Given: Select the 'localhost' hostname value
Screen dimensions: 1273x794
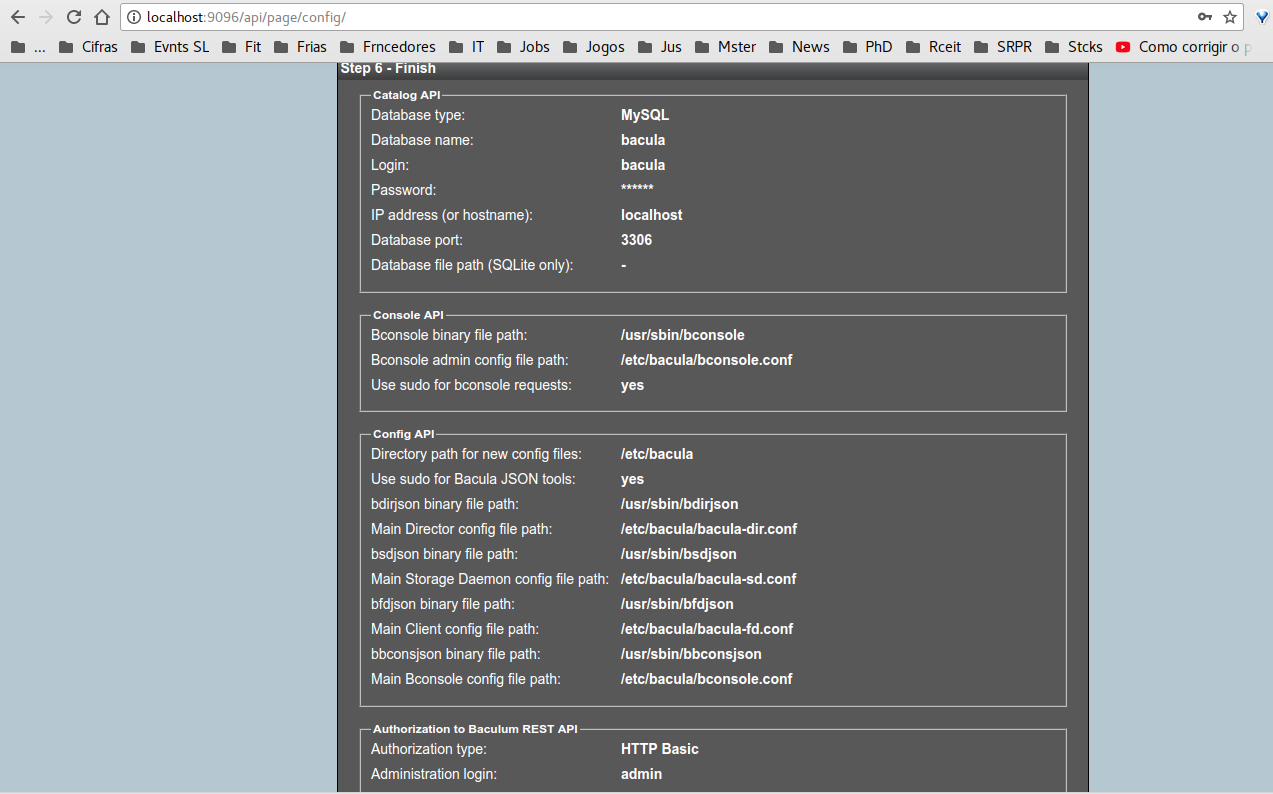Looking at the screenshot, I should click(x=652, y=215).
